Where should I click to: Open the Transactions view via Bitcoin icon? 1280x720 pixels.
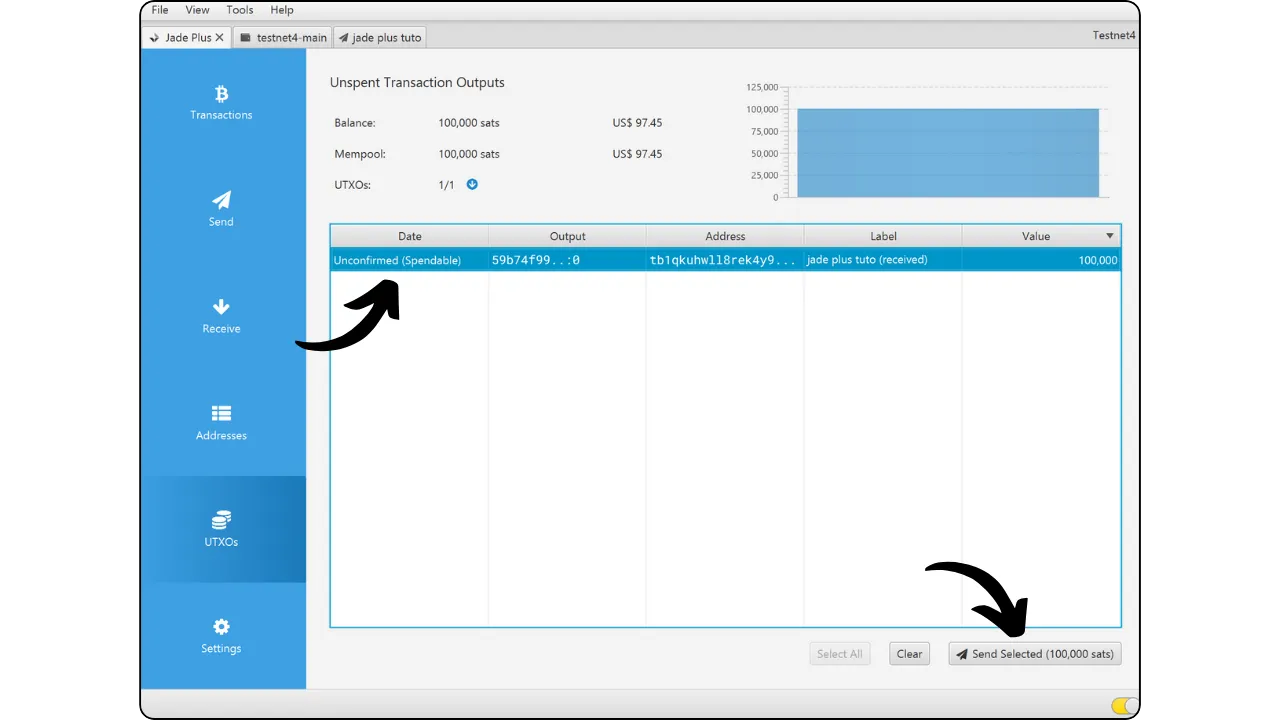click(x=221, y=94)
